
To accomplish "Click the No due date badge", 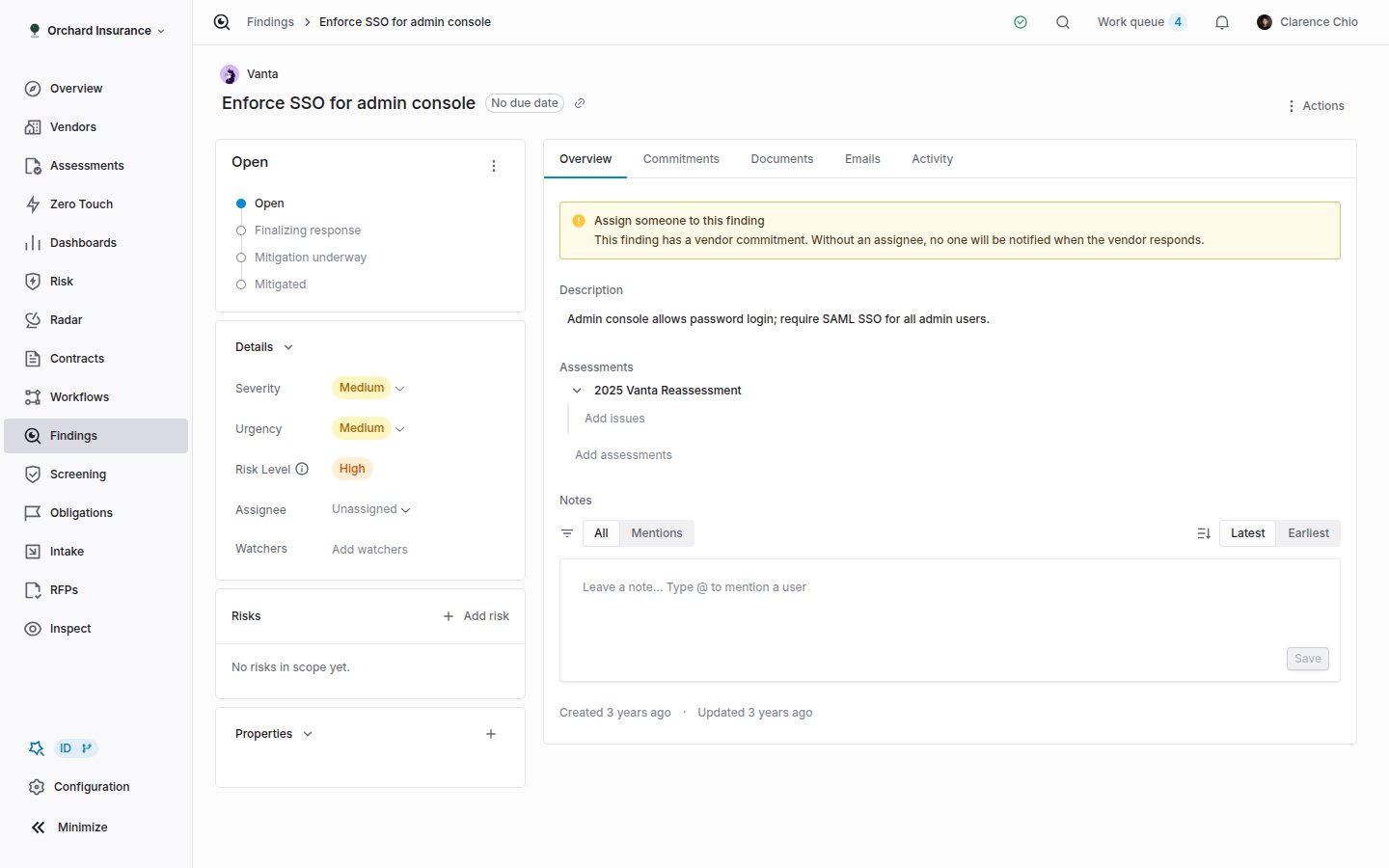I will (x=525, y=103).
